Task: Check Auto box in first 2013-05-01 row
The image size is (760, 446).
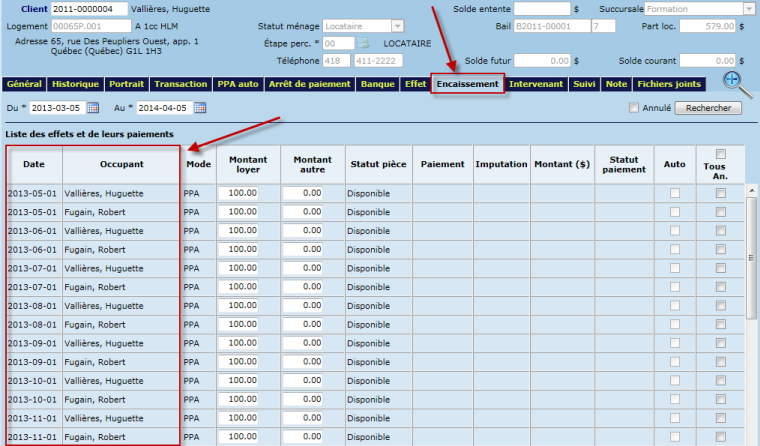Action: click(x=675, y=193)
